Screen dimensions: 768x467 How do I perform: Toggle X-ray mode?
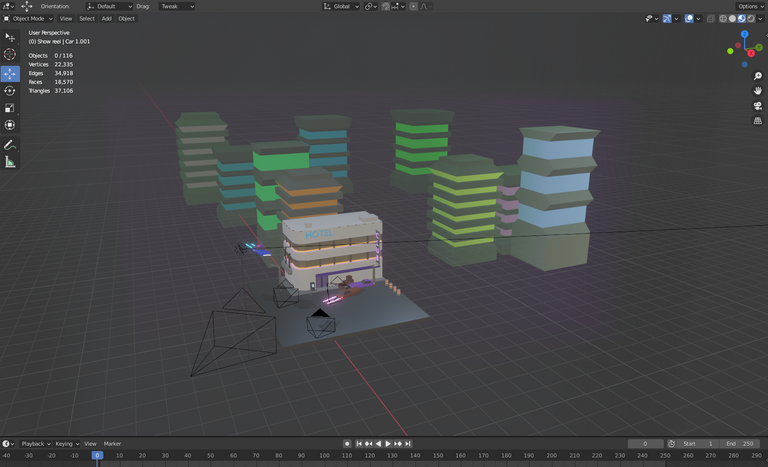(711, 19)
